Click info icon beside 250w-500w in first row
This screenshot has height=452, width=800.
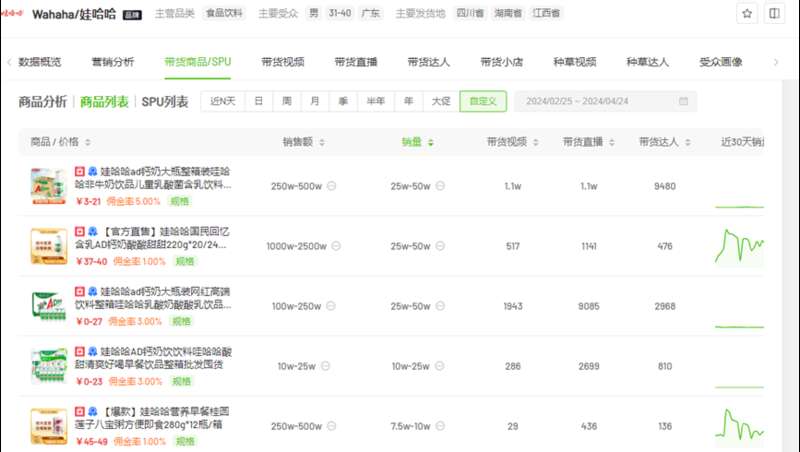[332, 186]
